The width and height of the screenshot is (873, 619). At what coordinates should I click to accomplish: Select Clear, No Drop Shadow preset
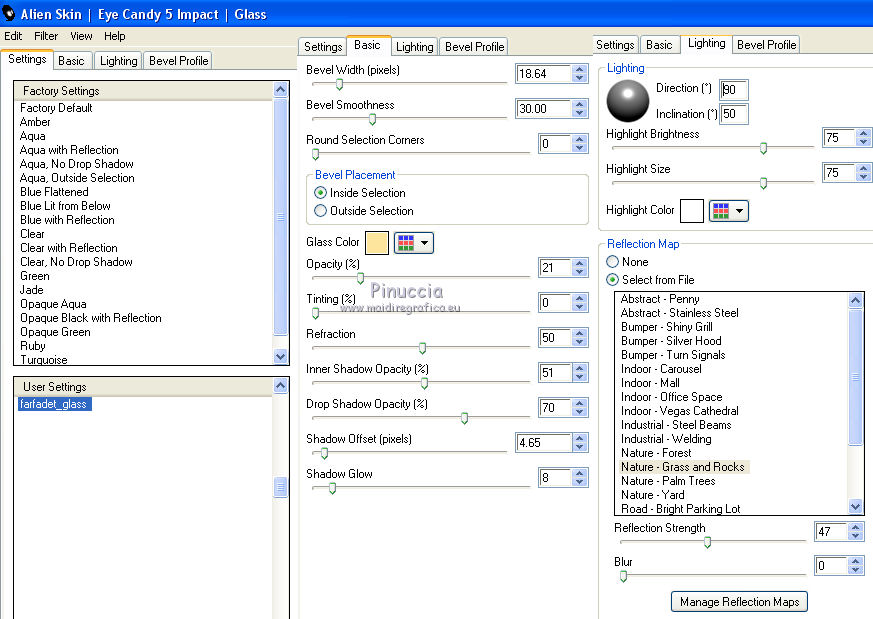pos(76,262)
